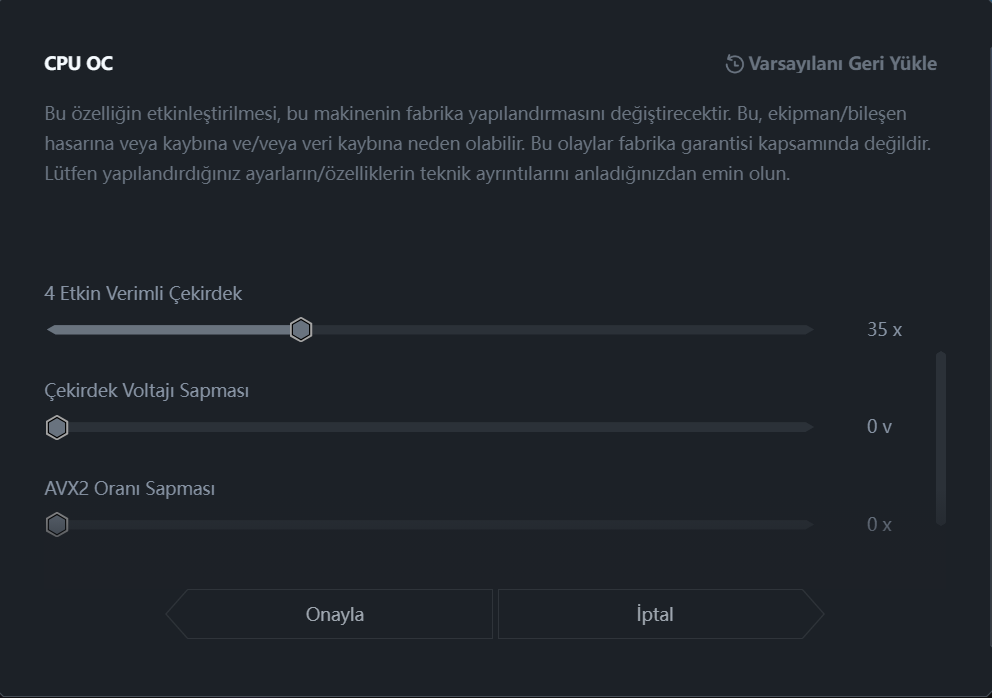
Task: Click the restore defaults clock-arrow icon
Action: click(734, 64)
